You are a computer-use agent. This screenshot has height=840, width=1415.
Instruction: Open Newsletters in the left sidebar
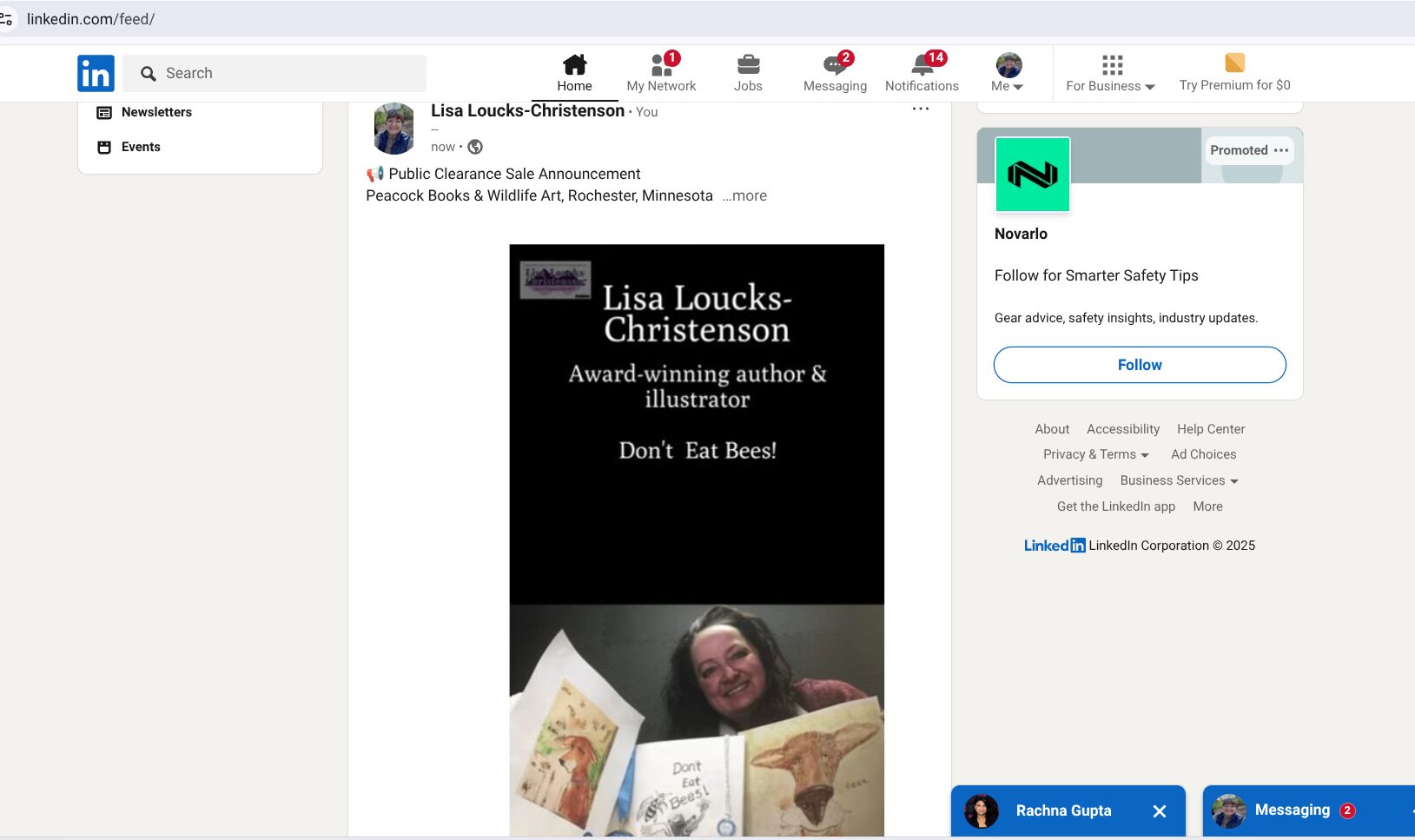pos(156,112)
